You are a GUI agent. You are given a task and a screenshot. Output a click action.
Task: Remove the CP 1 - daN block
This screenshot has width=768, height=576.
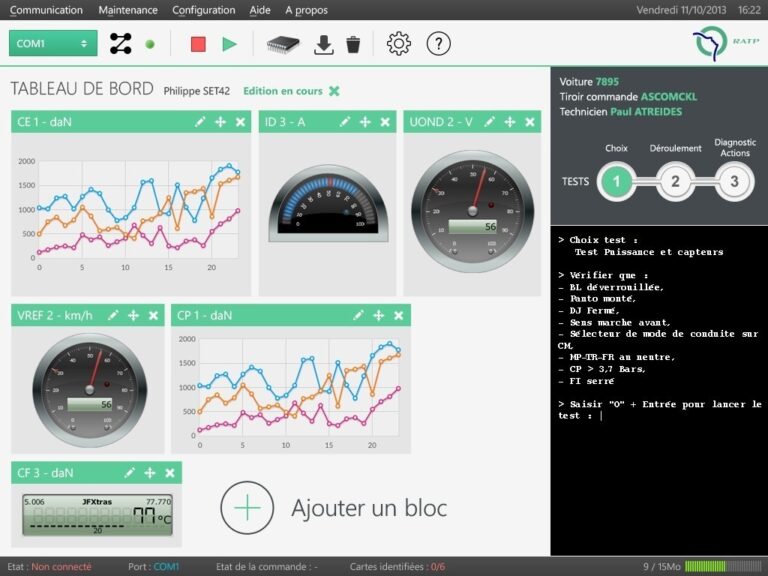(399, 315)
